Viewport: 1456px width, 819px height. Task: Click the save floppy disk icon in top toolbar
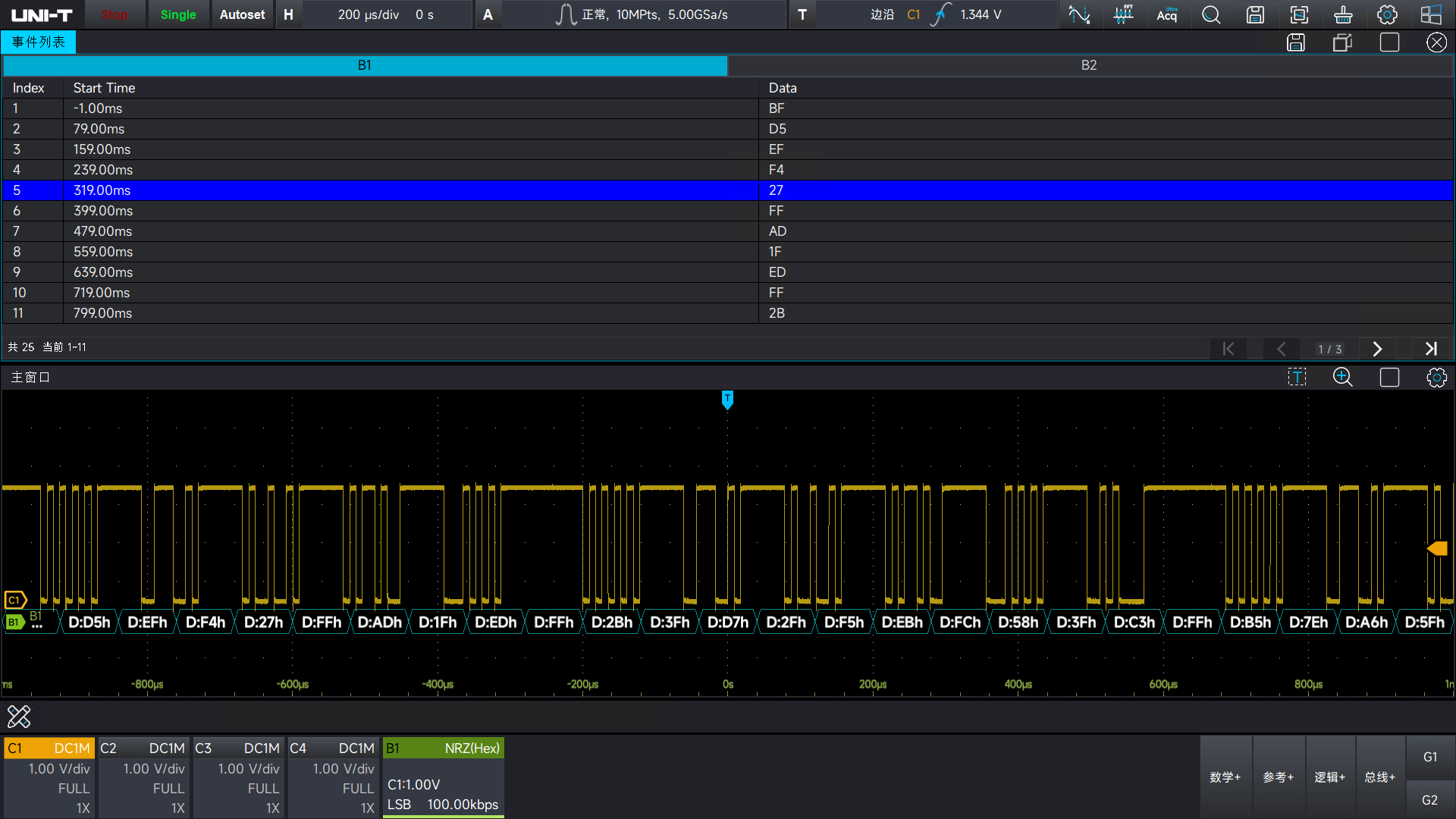(x=1255, y=14)
